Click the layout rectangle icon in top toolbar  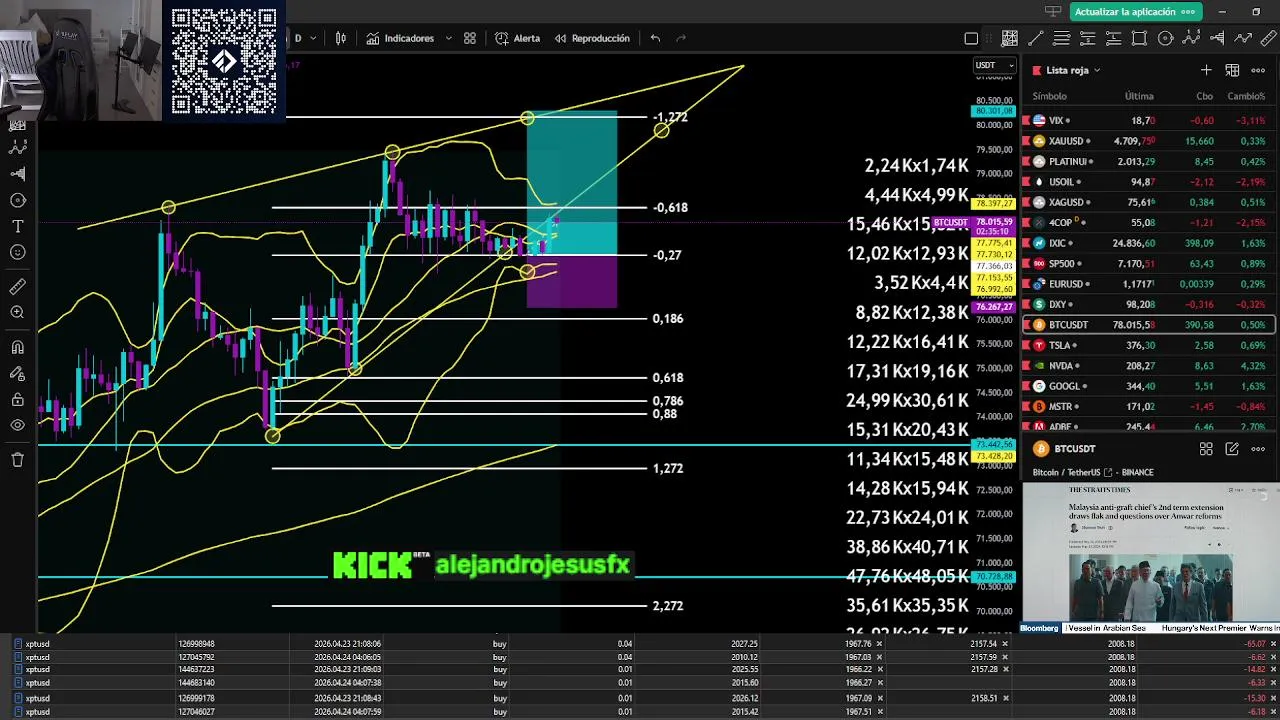coord(971,39)
